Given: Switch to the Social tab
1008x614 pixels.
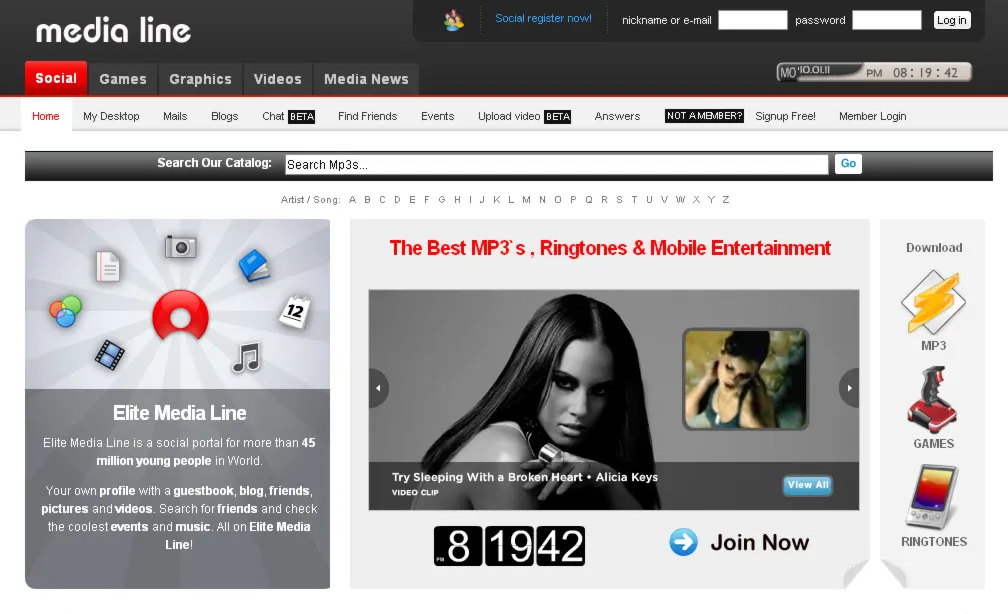Looking at the screenshot, I should coord(56,78).
